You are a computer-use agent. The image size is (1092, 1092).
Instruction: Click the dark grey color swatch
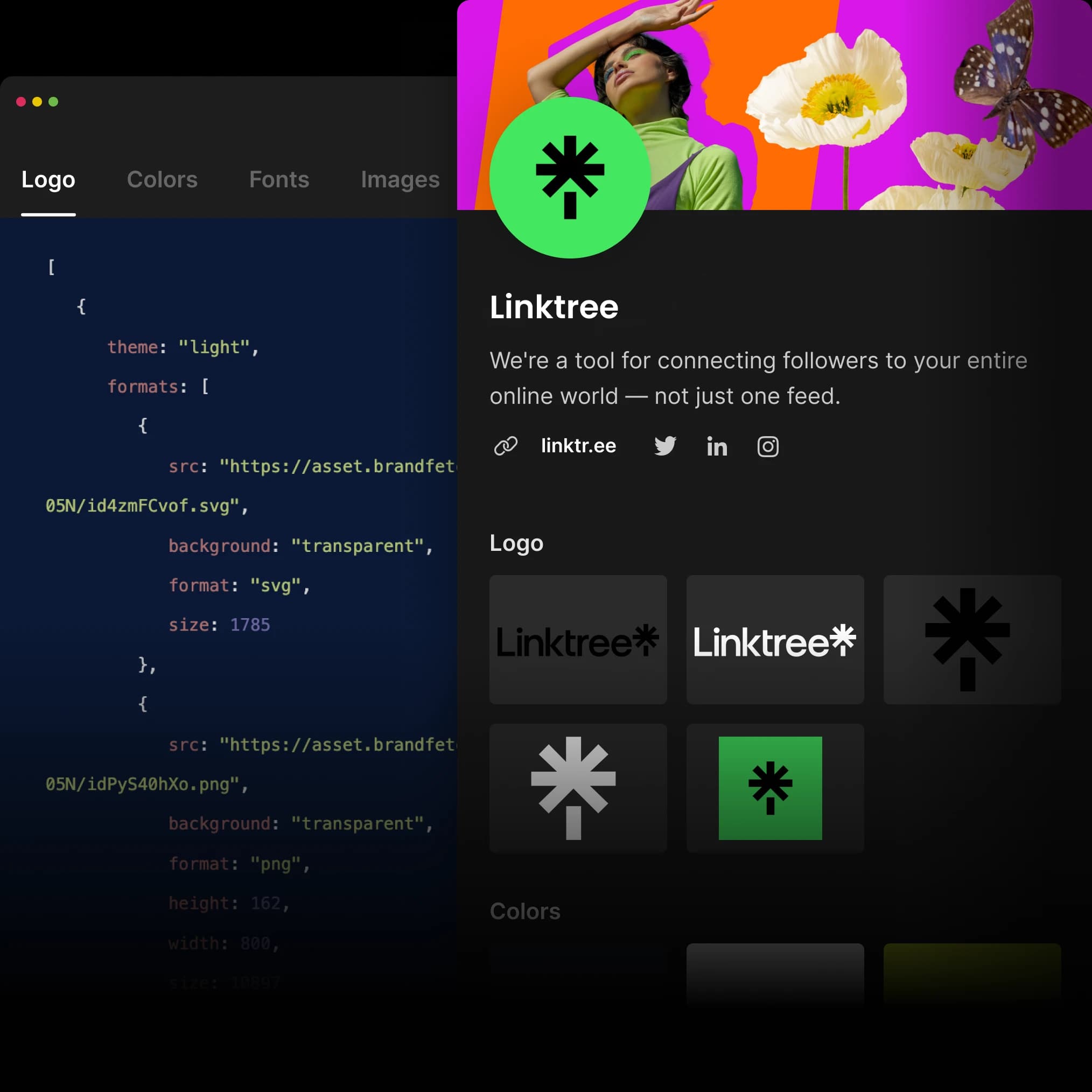point(775,975)
